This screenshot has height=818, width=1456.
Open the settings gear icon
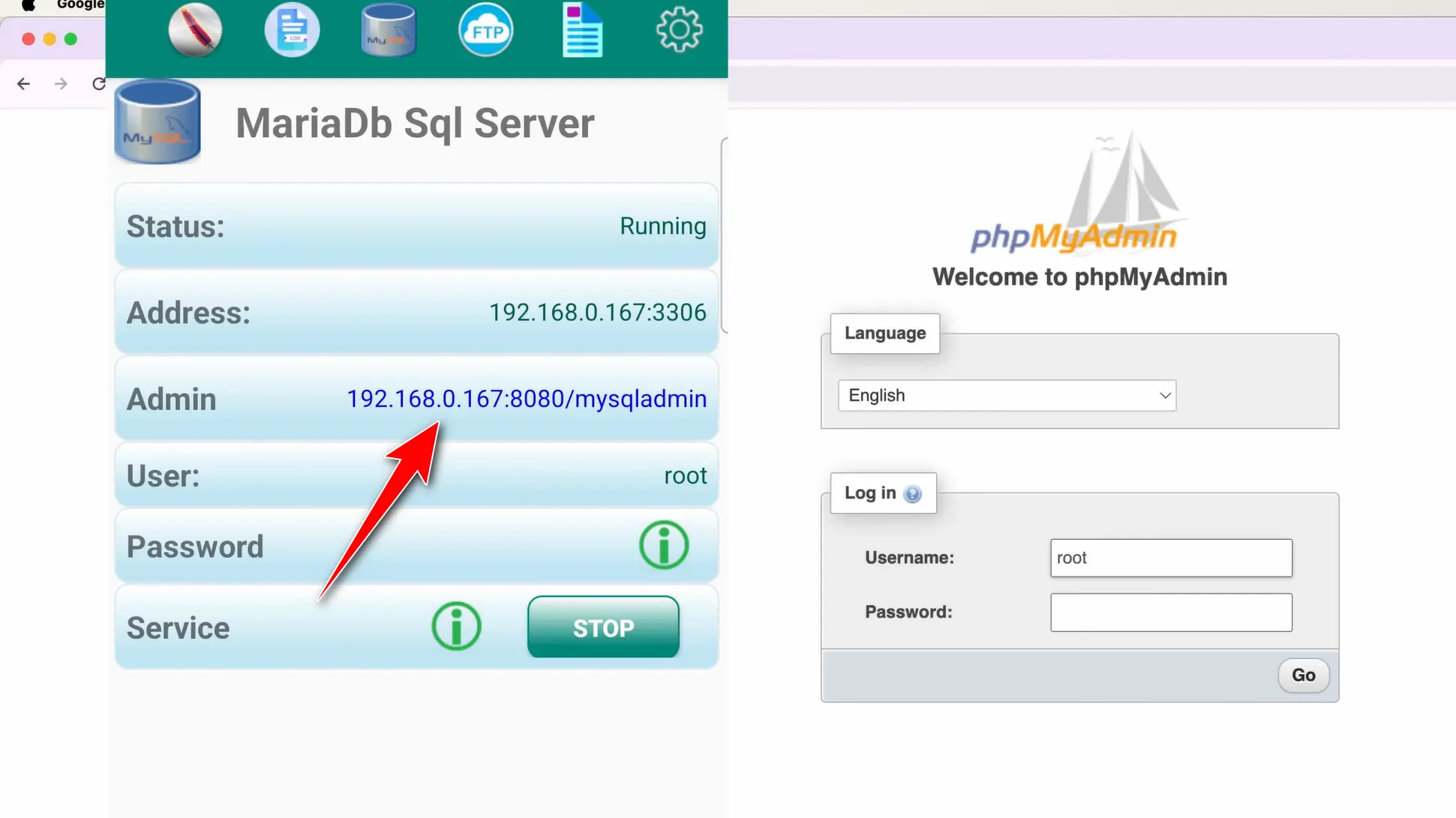coord(678,30)
